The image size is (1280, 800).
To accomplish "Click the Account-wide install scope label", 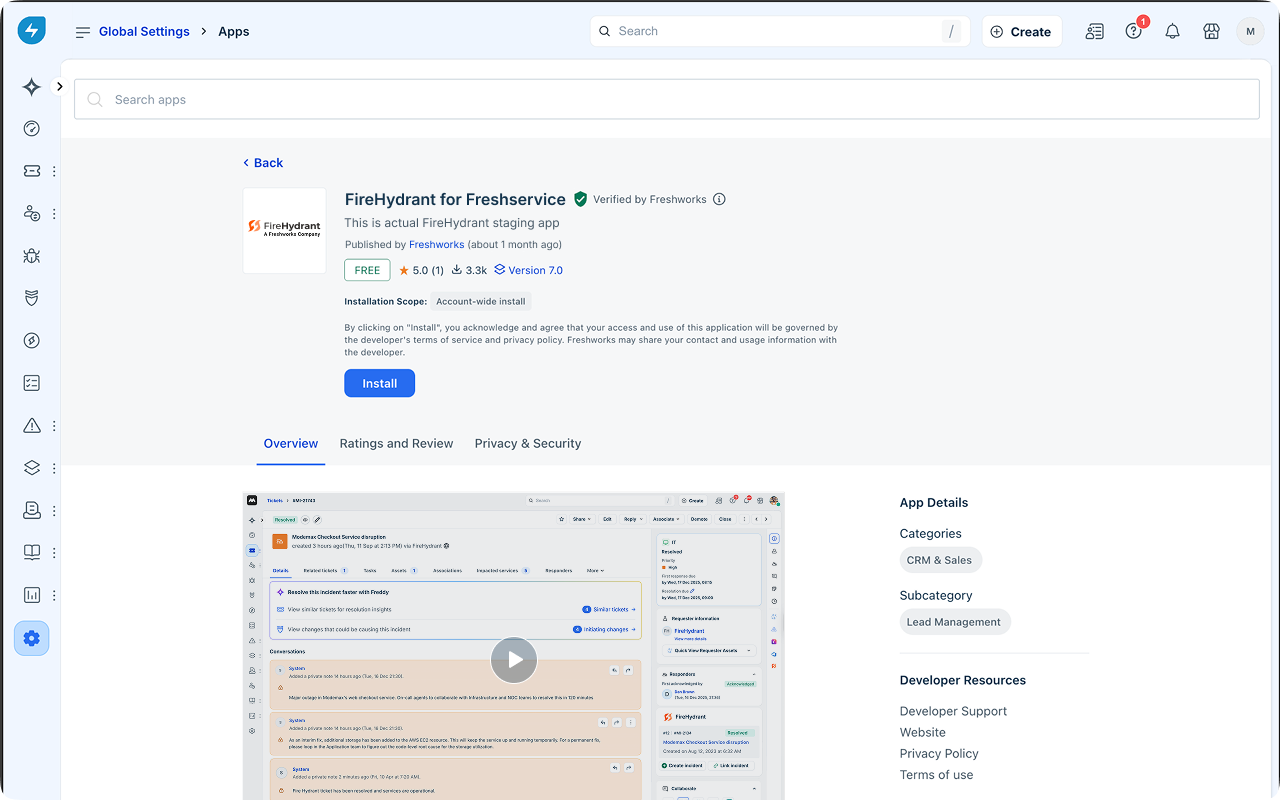I will tap(481, 301).
